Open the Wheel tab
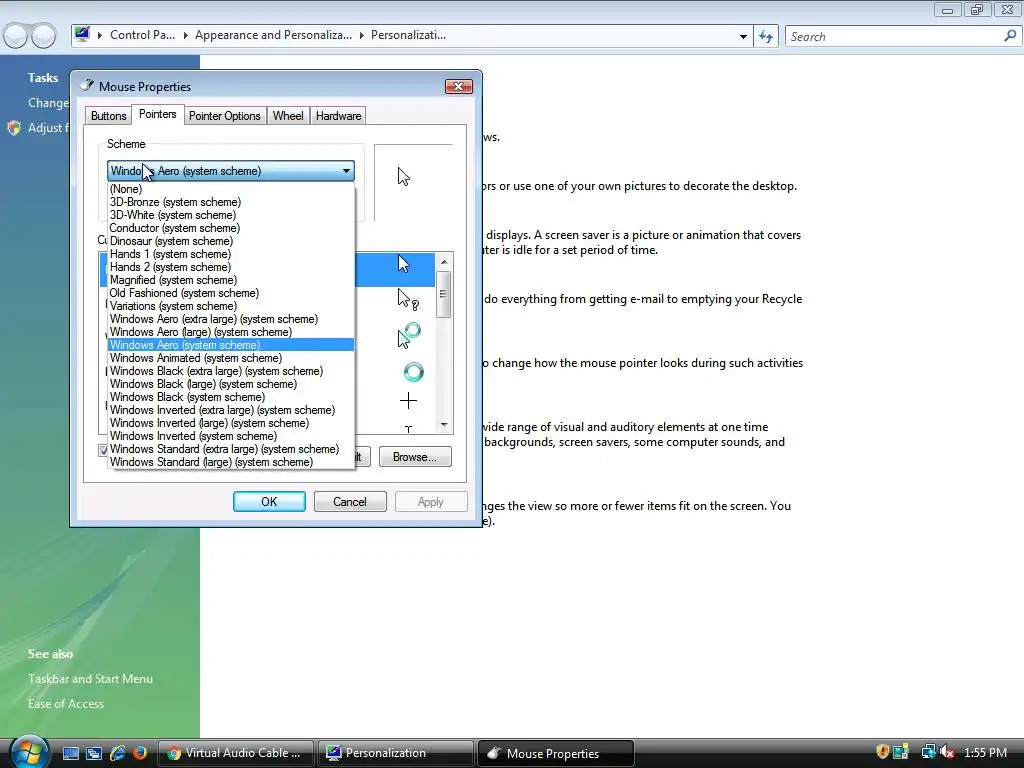Viewport: 1024px width, 768px height. point(288,116)
